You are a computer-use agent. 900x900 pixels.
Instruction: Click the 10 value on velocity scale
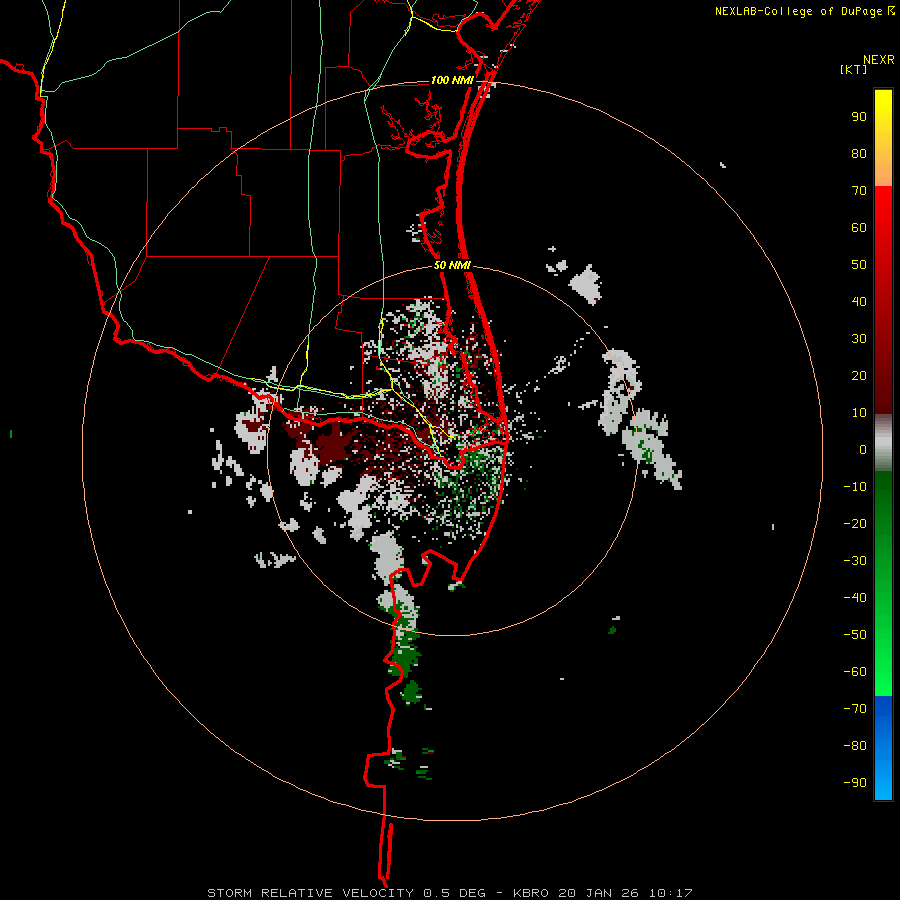(x=859, y=413)
